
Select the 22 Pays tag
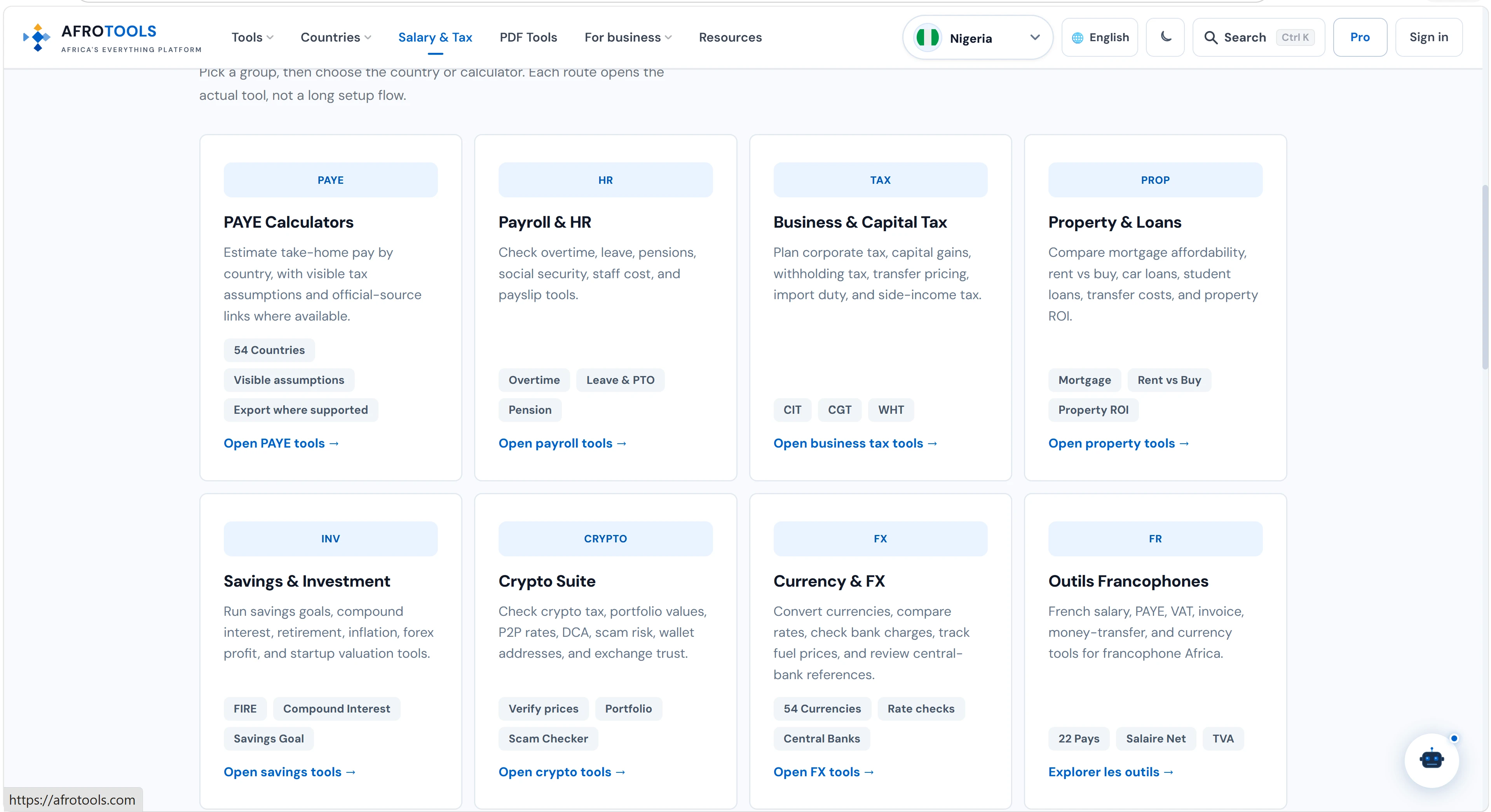point(1079,739)
